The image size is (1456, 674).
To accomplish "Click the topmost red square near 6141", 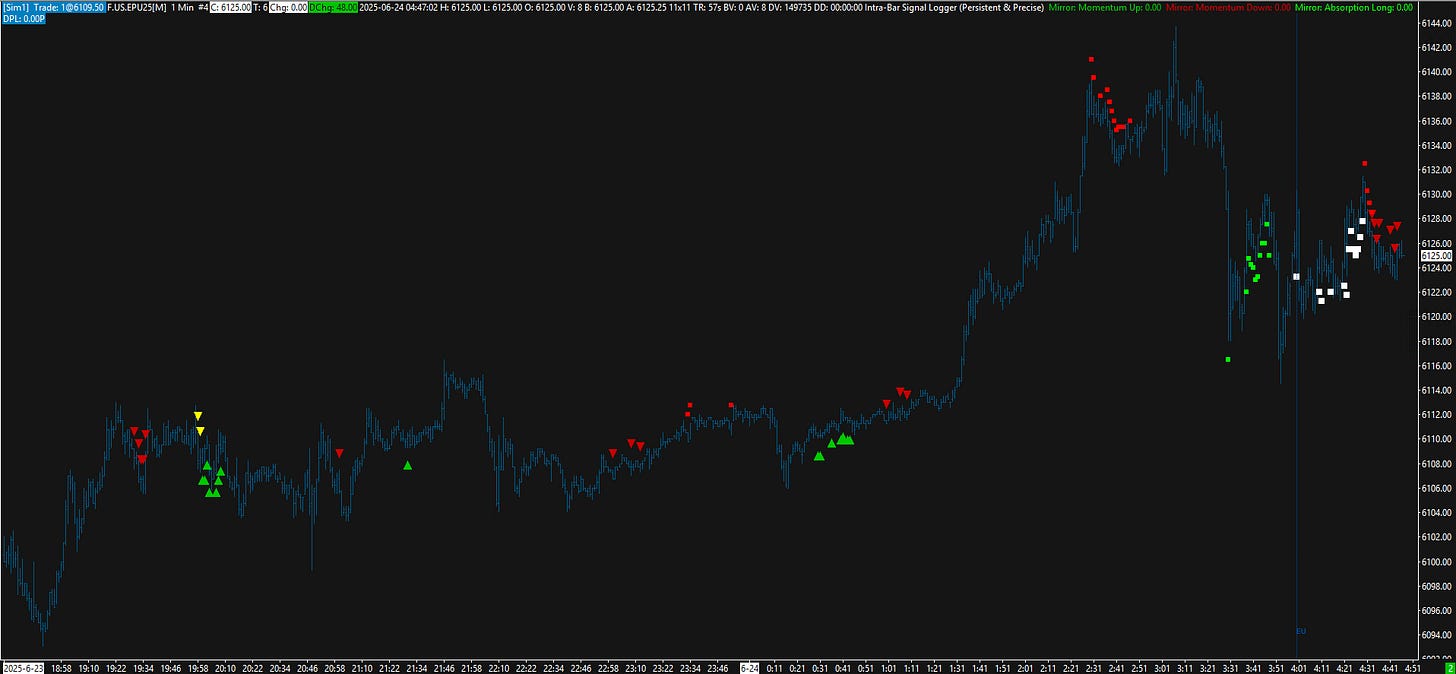I will click(1091, 59).
